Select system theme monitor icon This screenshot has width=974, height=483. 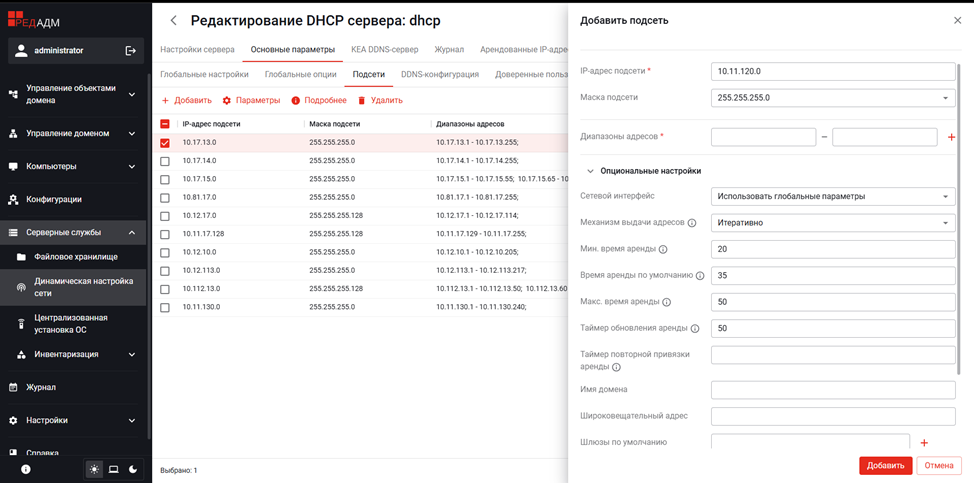(x=114, y=469)
